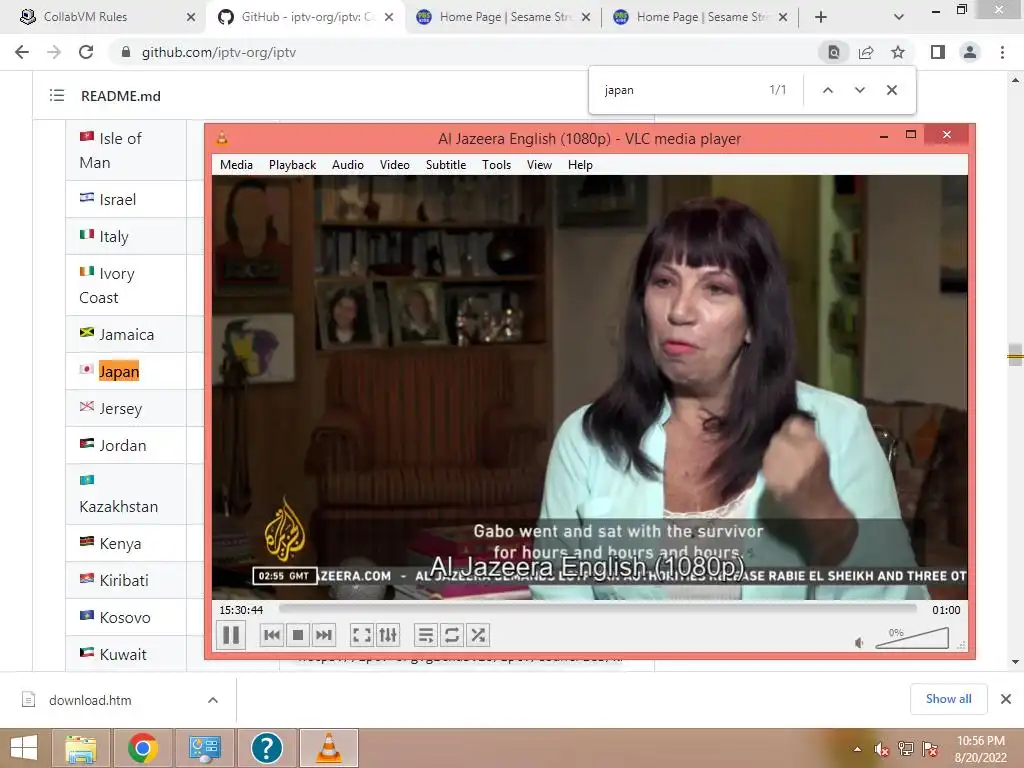Screen dimensions: 1024x768
Task: Go back in Chrome
Action: click(x=22, y=52)
